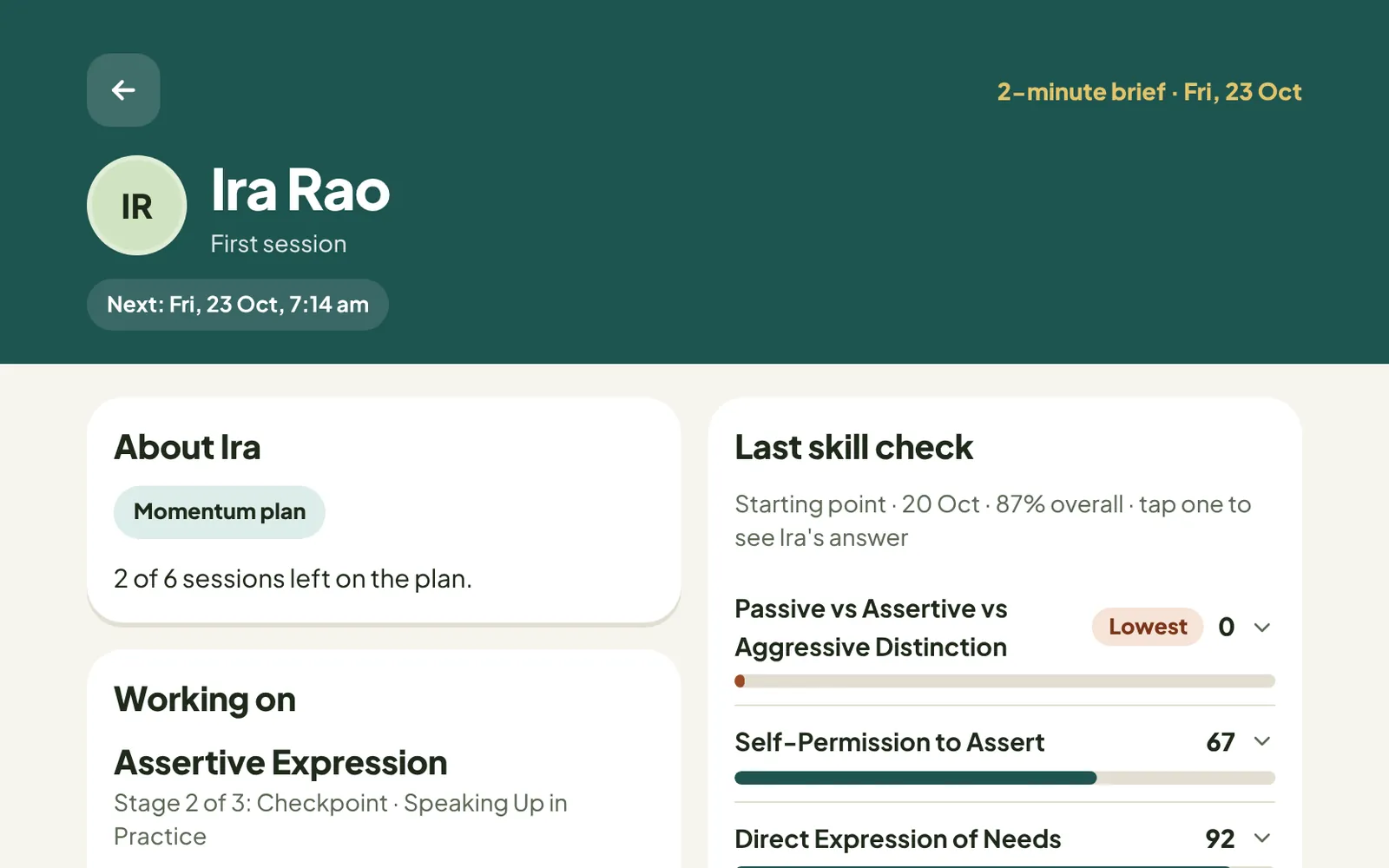The height and width of the screenshot is (868, 1389).
Task: Expand Direct Expression of Needs chevron
Action: click(x=1262, y=838)
